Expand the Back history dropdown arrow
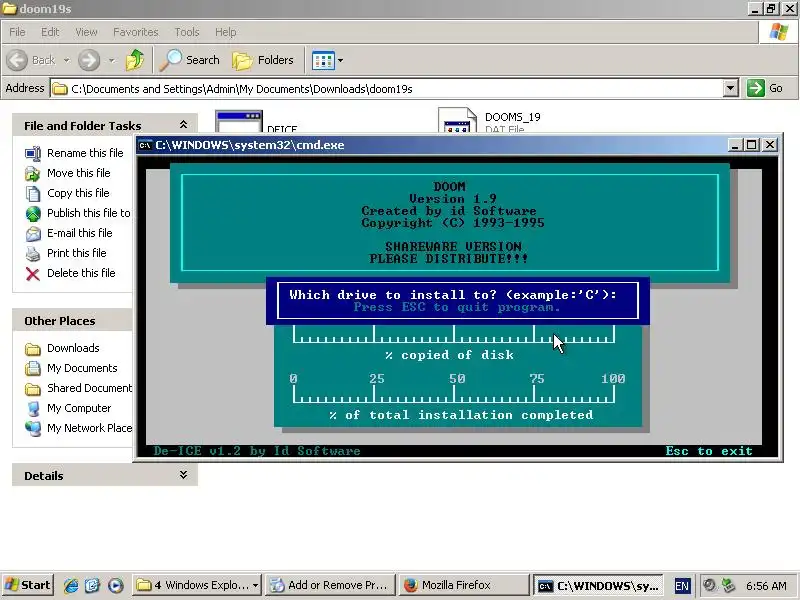The width and height of the screenshot is (800, 600). pyautogui.click(x=66, y=60)
